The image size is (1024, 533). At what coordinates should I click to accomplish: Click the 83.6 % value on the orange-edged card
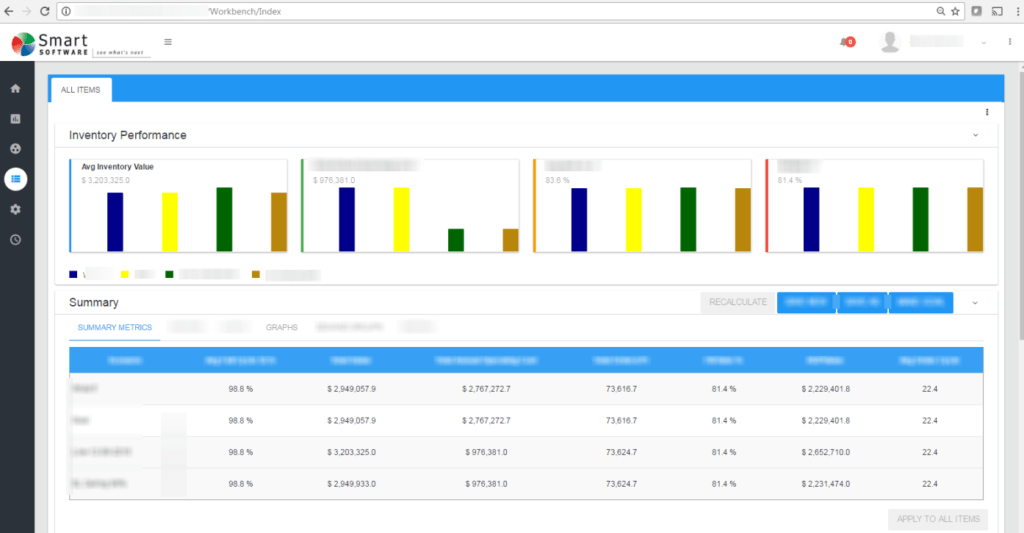(x=557, y=180)
